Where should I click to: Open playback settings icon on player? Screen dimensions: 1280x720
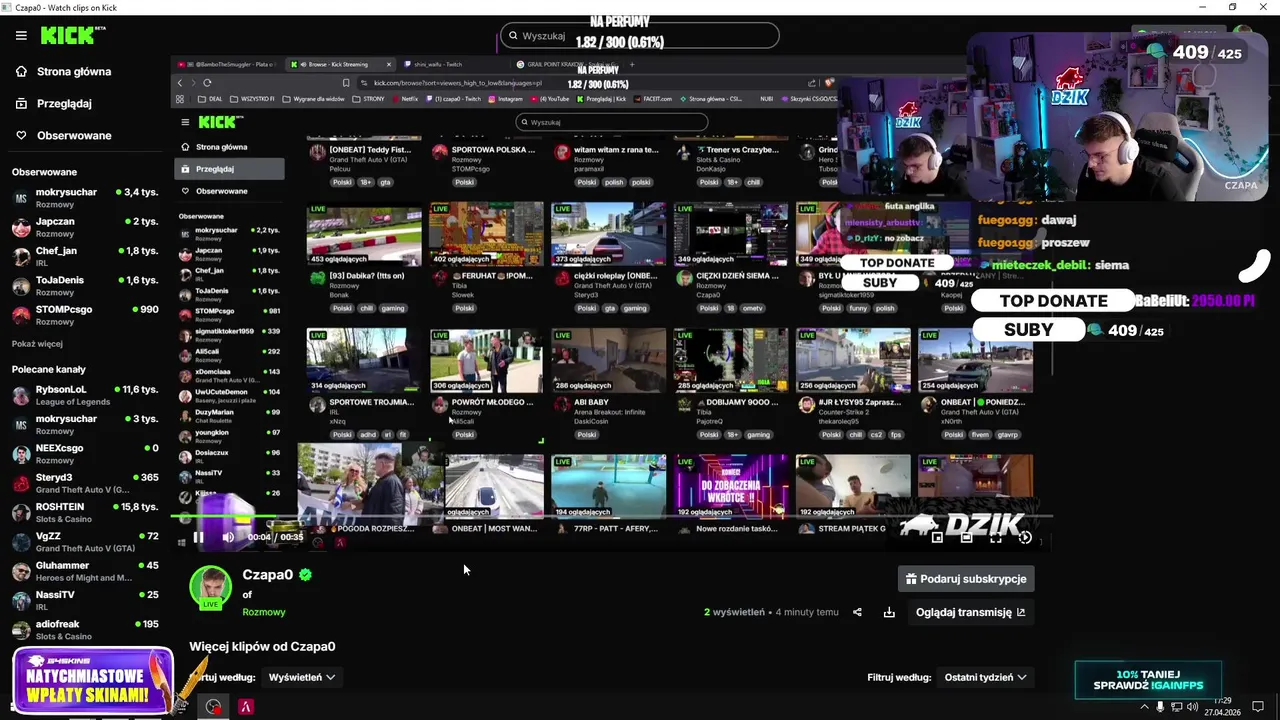[1025, 537]
